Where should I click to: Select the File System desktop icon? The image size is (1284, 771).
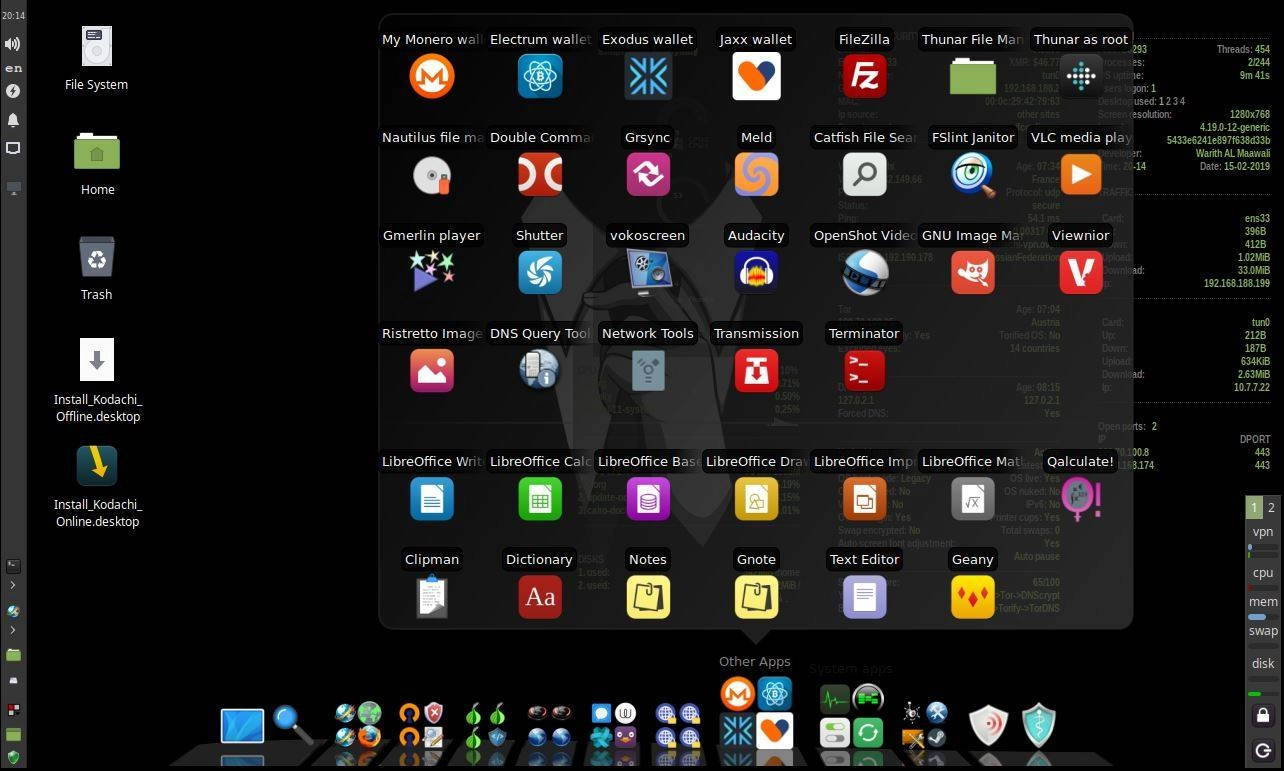tap(96, 47)
